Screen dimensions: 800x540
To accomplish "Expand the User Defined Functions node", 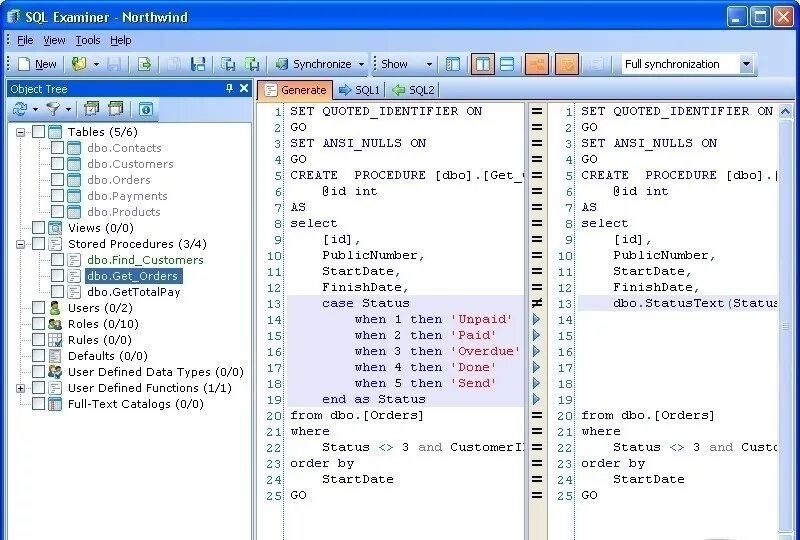I will click(20, 388).
